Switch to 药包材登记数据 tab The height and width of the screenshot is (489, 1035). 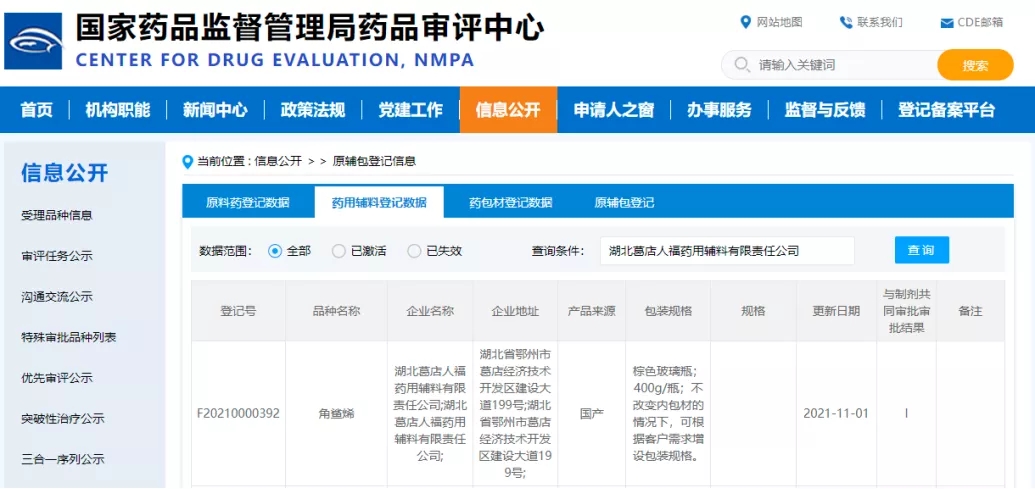(511, 203)
